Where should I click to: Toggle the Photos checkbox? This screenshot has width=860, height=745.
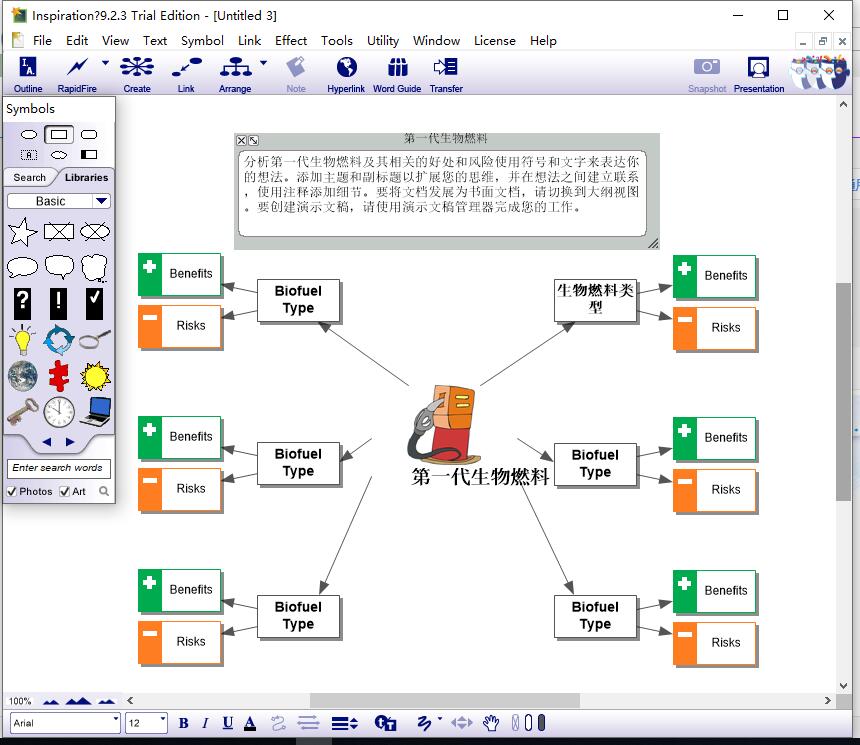click(x=12, y=491)
